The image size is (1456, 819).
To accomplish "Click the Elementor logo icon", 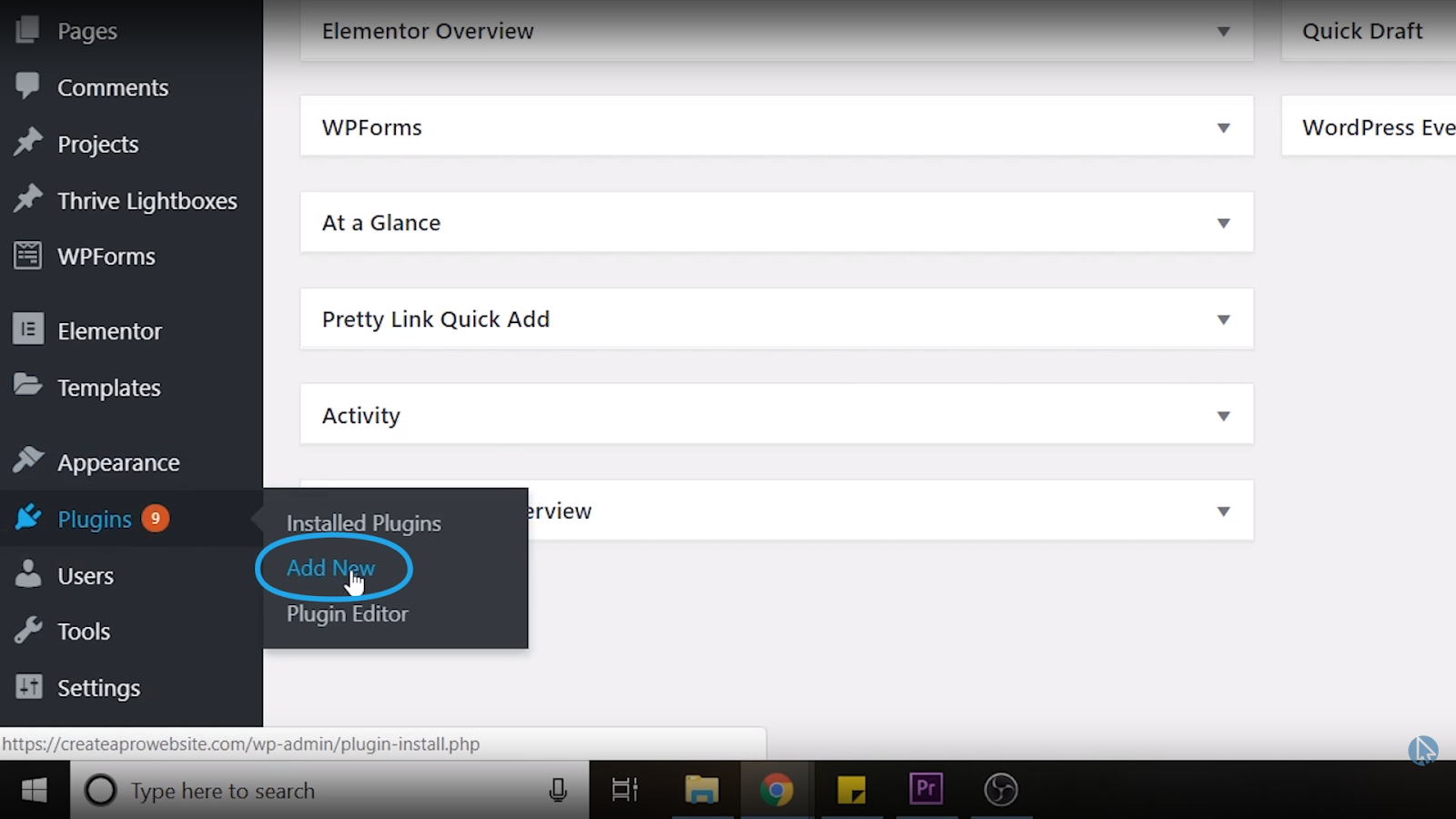I will click(27, 329).
